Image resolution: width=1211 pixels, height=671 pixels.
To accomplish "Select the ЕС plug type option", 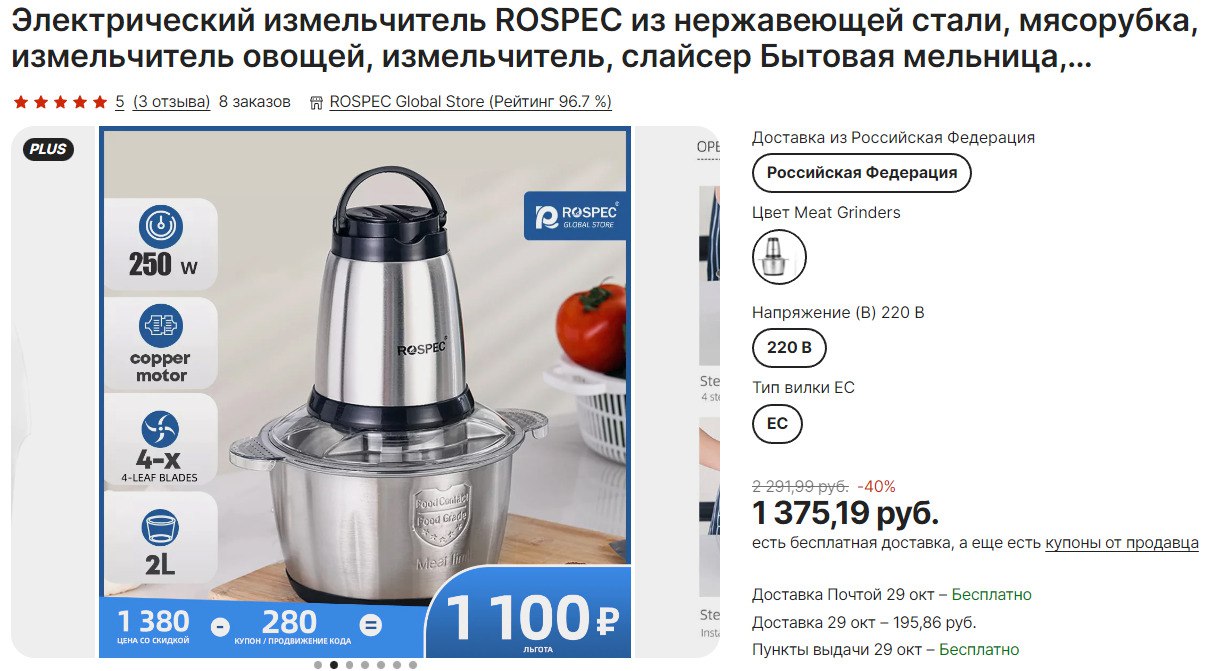I will pyautogui.click(x=777, y=423).
